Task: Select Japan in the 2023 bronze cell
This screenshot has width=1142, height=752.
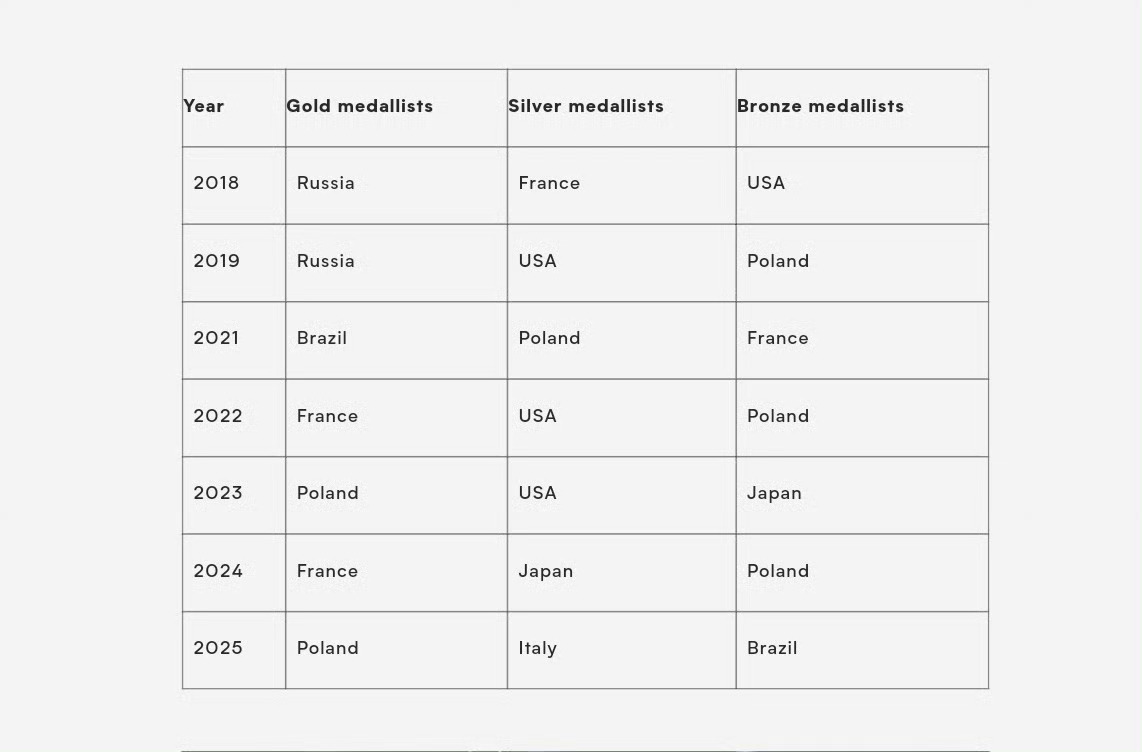Action: [774, 493]
